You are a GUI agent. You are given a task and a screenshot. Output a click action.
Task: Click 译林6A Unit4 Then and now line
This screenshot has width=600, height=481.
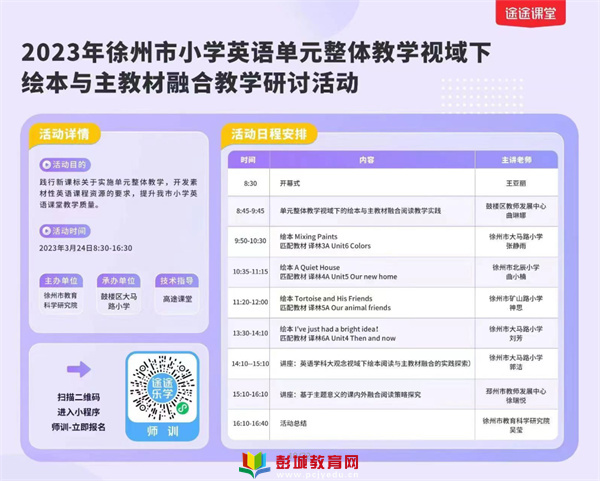pos(338,338)
